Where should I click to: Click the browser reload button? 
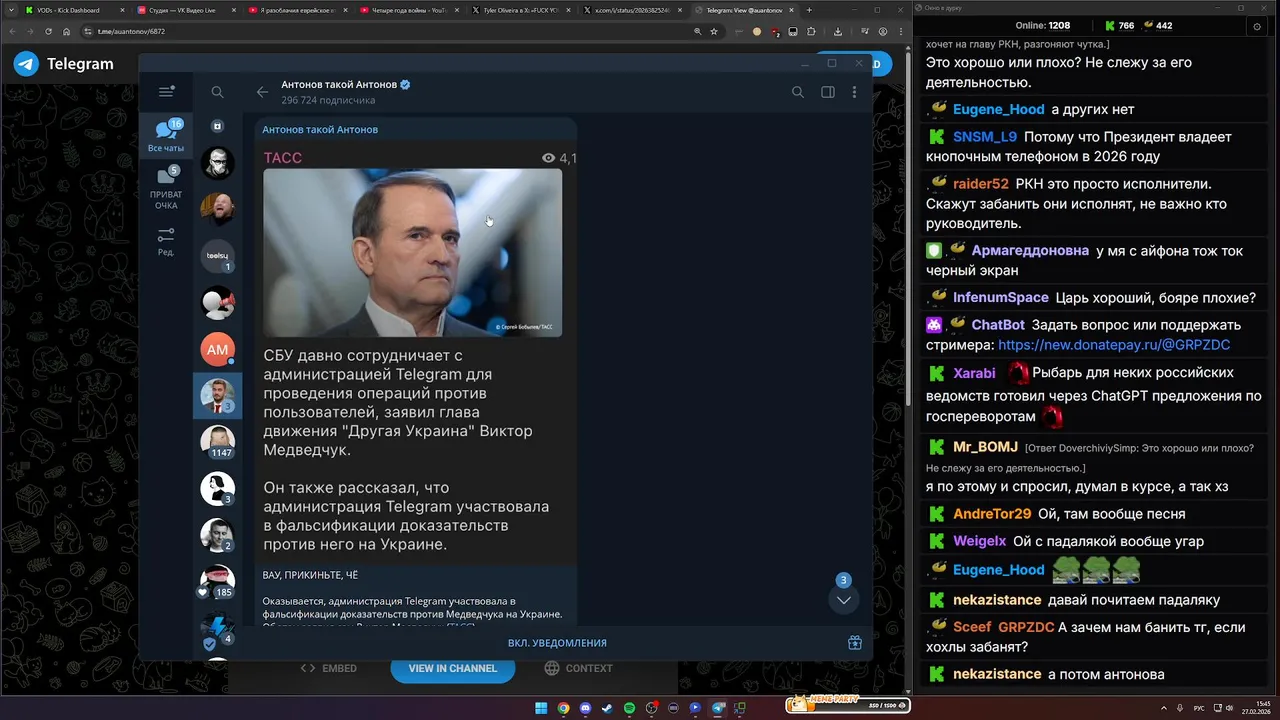tap(48, 31)
